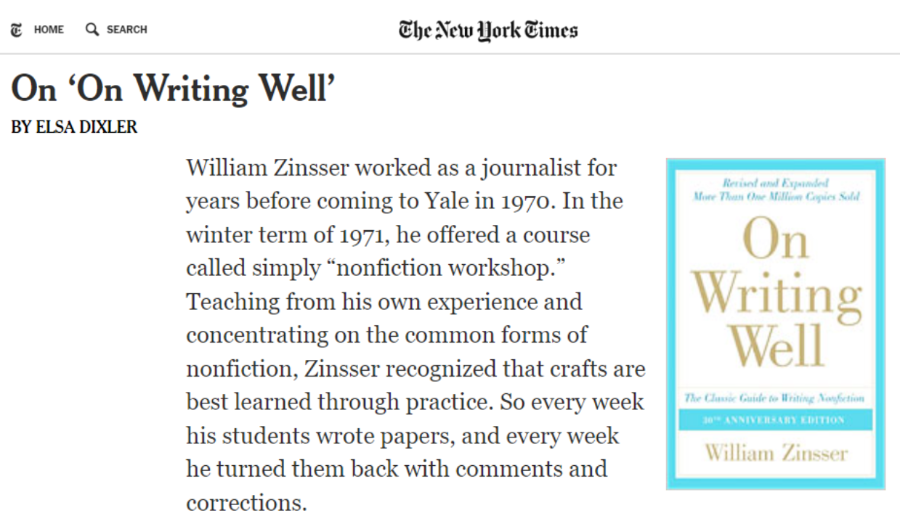Click "Revised and Expanded" text on cover
The width and height of the screenshot is (900, 521).
pos(775,183)
